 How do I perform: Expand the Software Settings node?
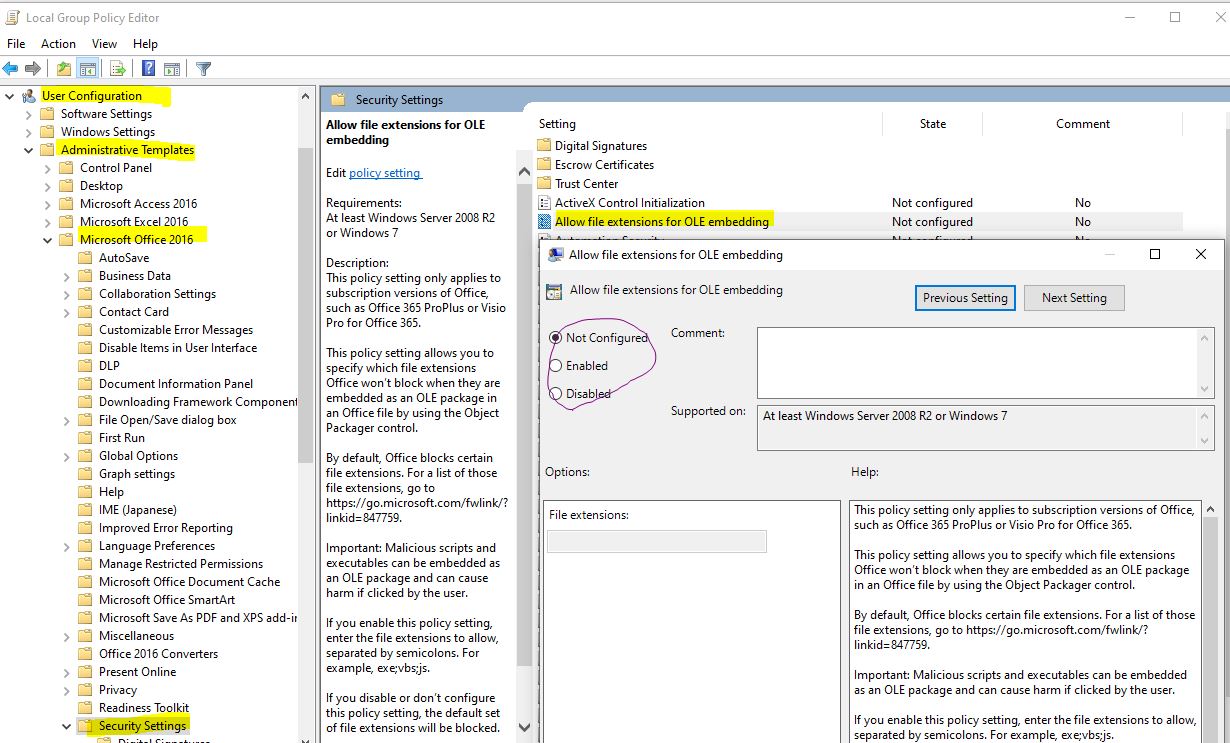tap(29, 114)
